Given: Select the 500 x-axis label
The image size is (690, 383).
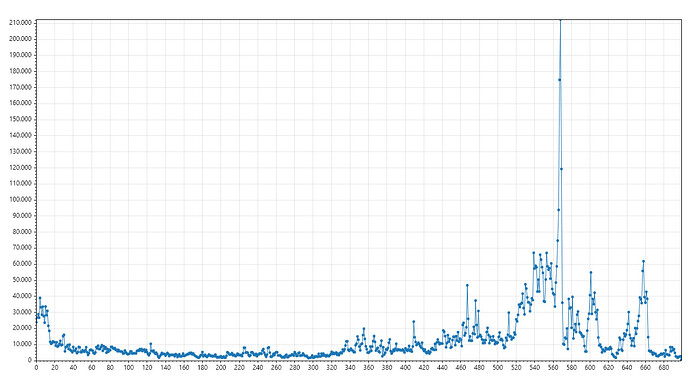Looking at the screenshot, I should [x=497, y=368].
